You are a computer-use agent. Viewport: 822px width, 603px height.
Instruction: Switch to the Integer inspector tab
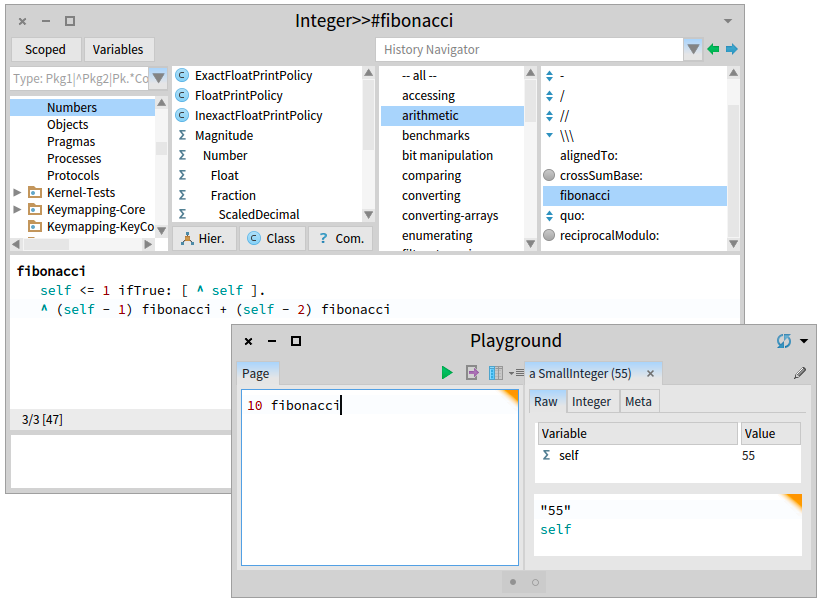[591, 401]
